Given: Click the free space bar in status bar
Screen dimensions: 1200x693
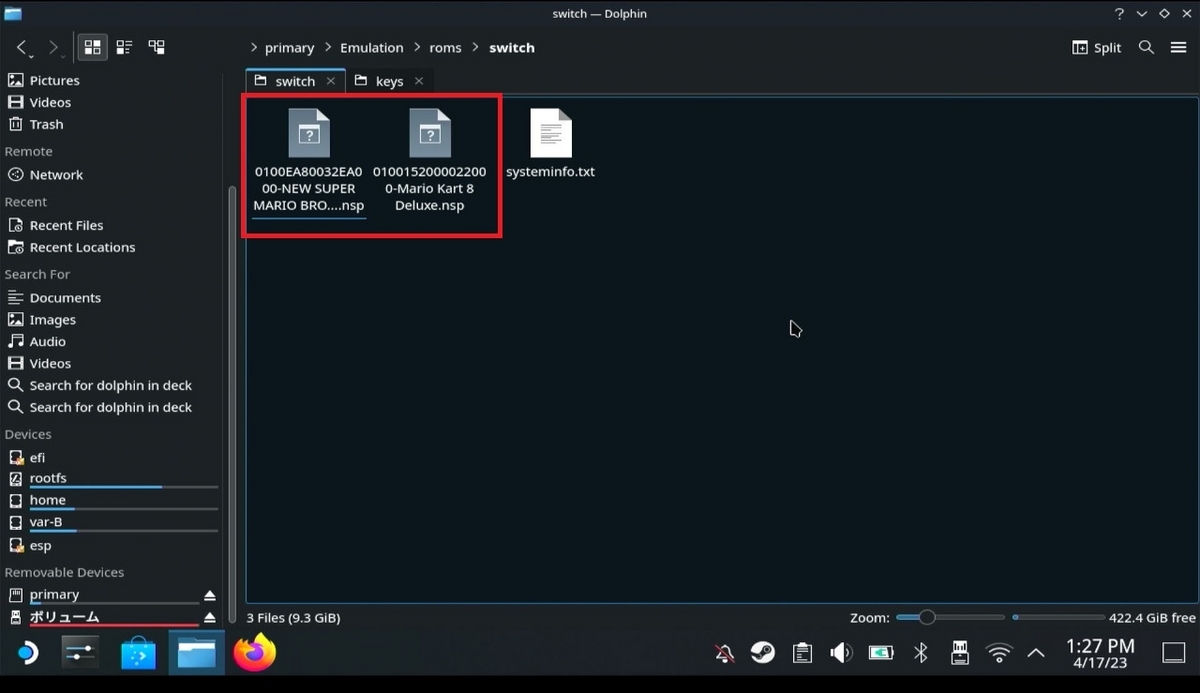Looking at the screenshot, I should (x=1058, y=617).
